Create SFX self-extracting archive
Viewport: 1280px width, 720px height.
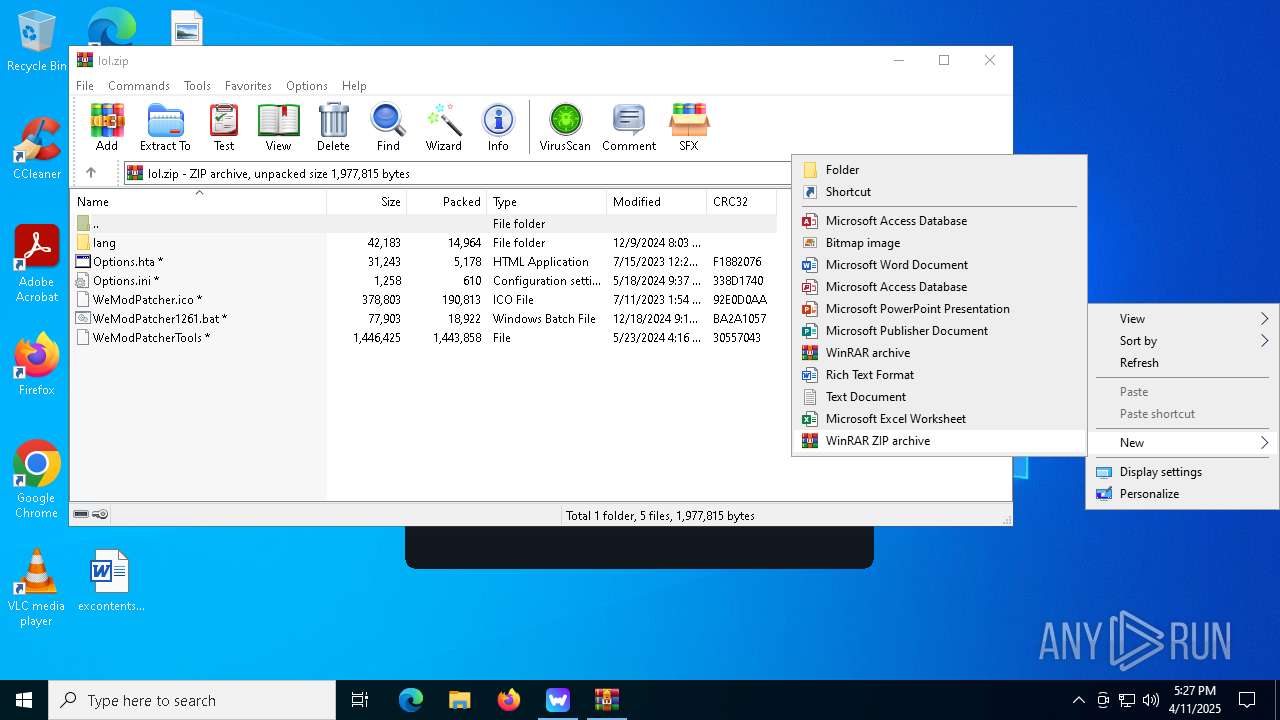pyautogui.click(x=689, y=127)
